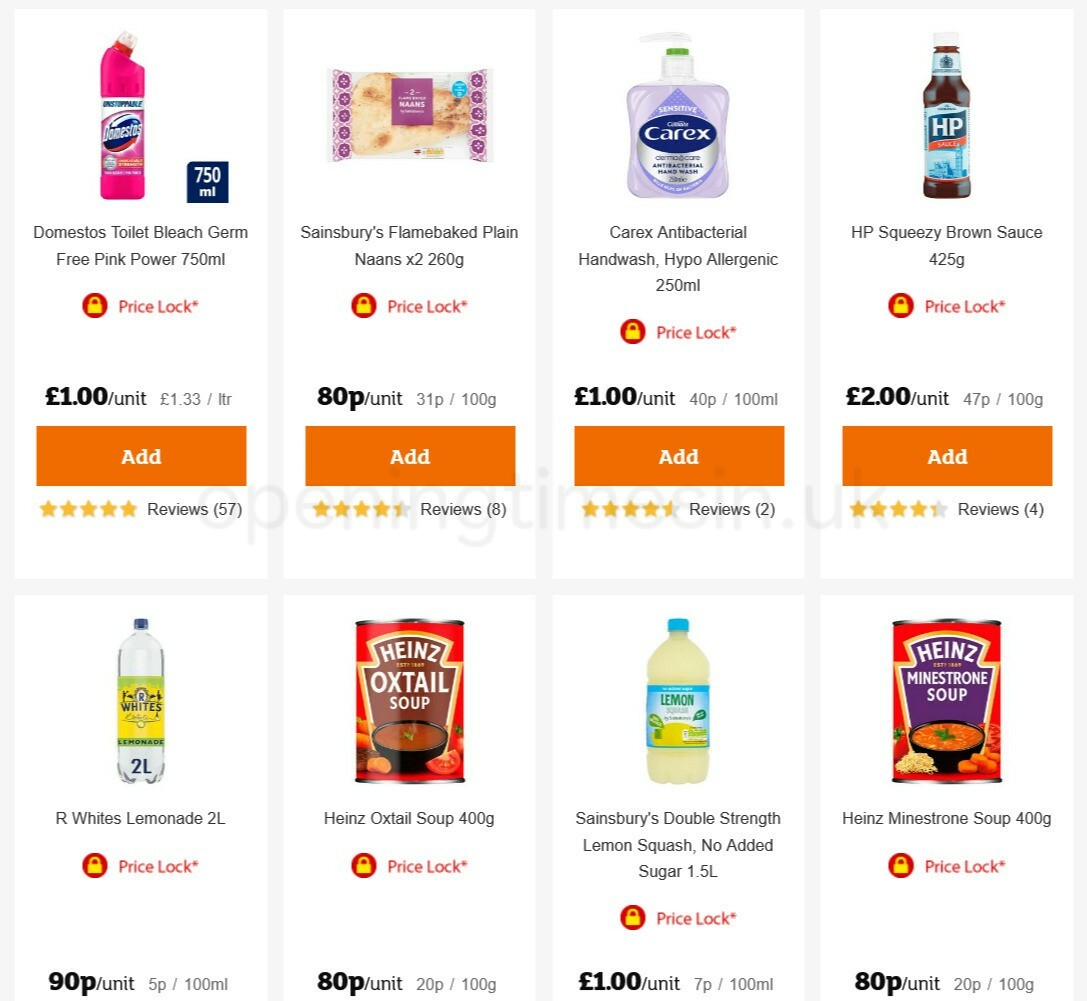Add Sainsbury's Flamebaked Plain Naans to the basket

[x=410, y=456]
